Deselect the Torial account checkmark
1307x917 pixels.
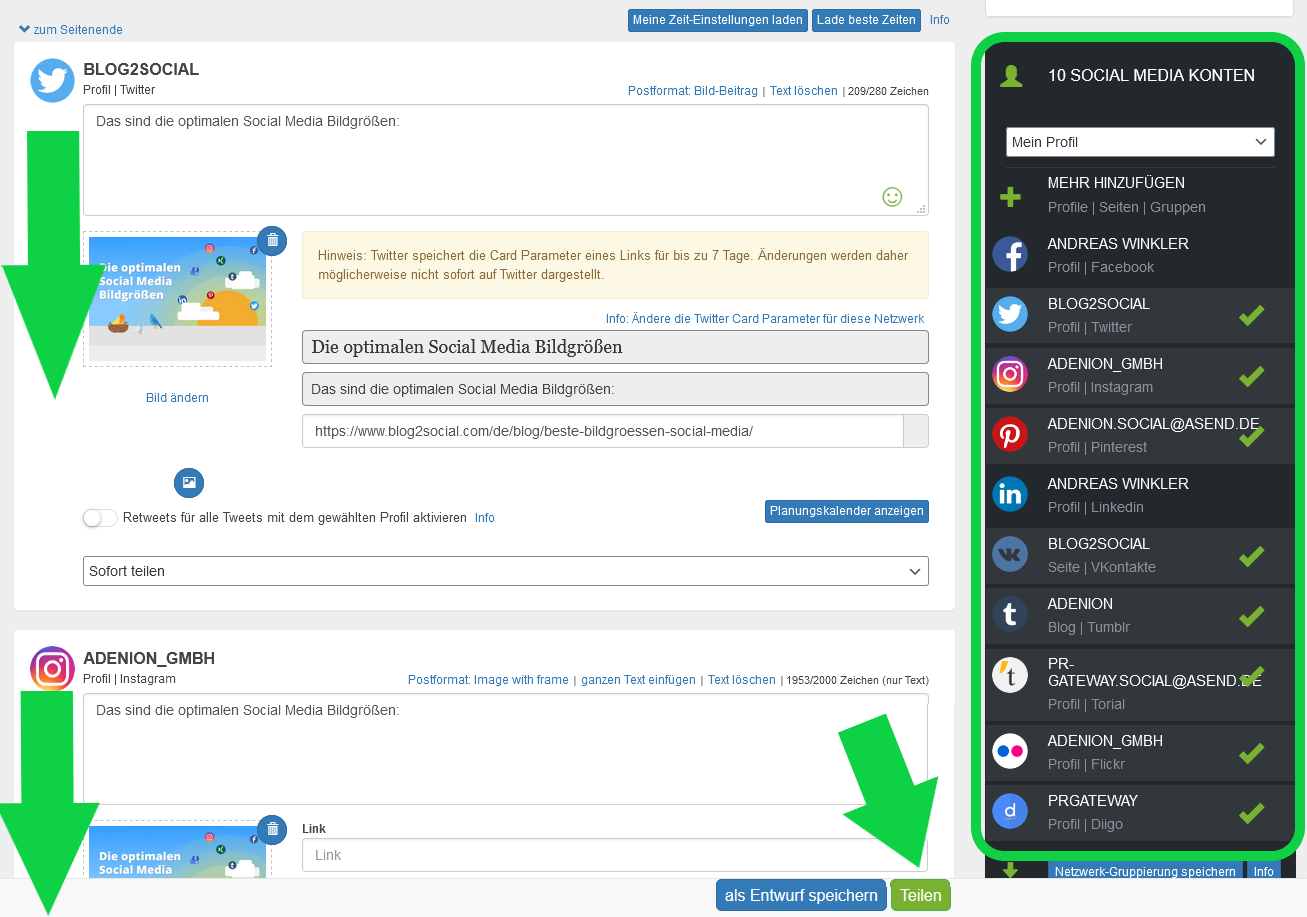pos(1251,676)
